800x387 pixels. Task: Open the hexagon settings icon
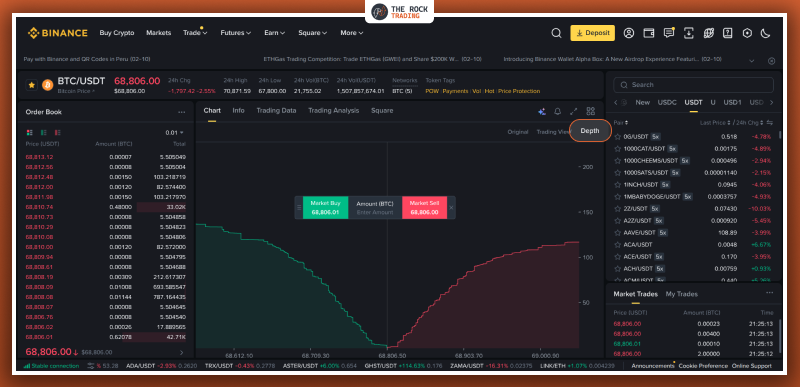(747, 33)
